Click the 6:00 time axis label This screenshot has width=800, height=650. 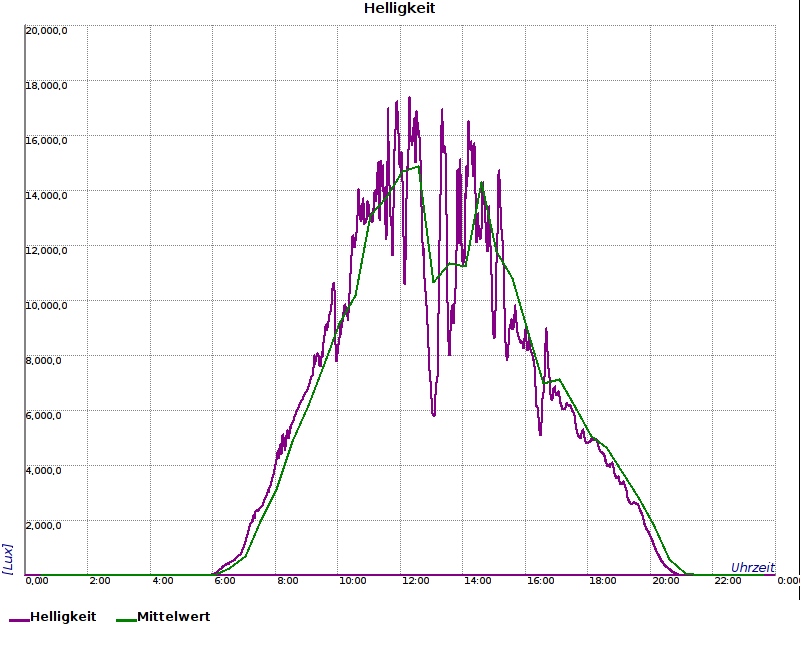point(225,581)
